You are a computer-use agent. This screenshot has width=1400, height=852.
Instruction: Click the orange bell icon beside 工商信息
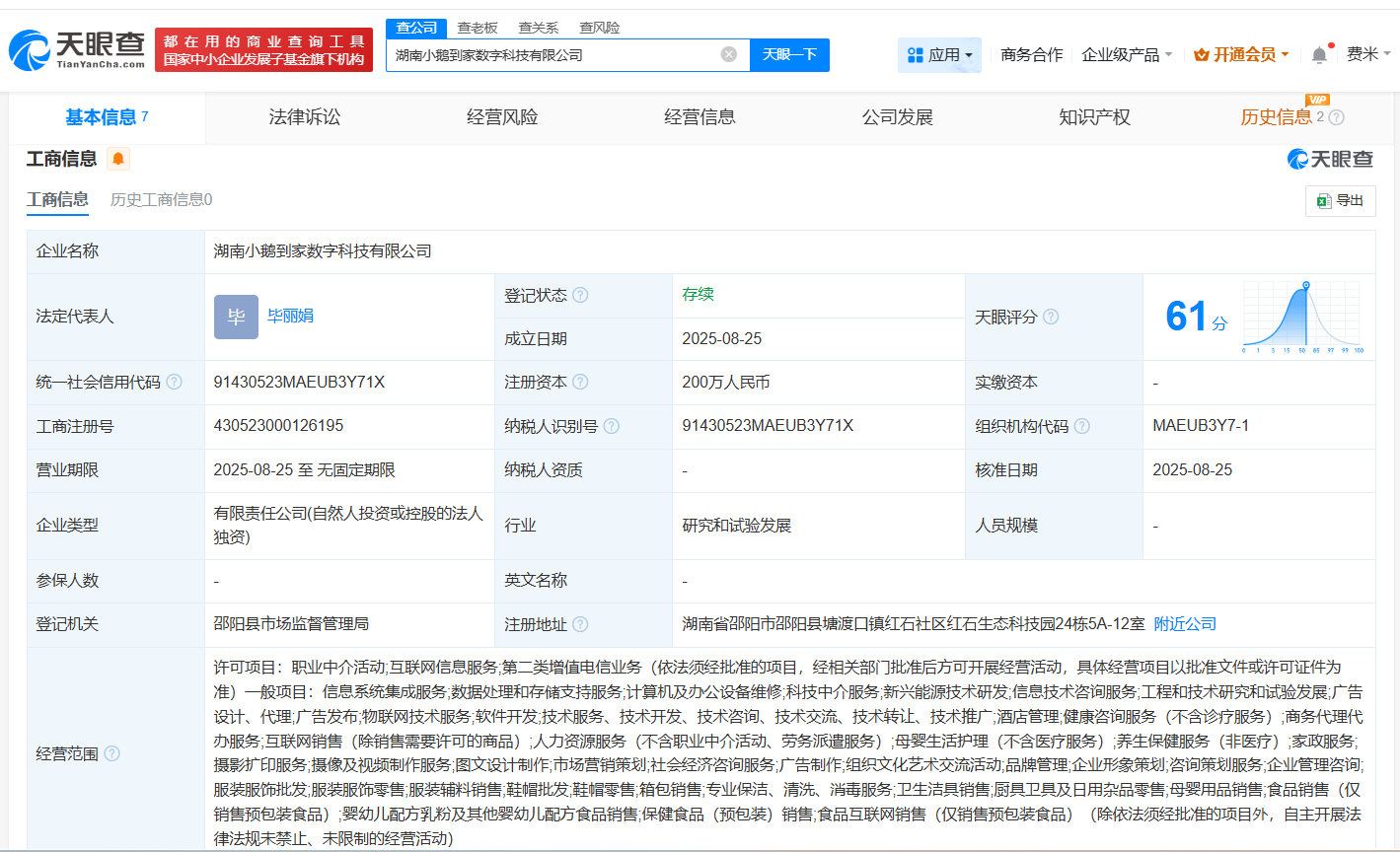coord(117,158)
